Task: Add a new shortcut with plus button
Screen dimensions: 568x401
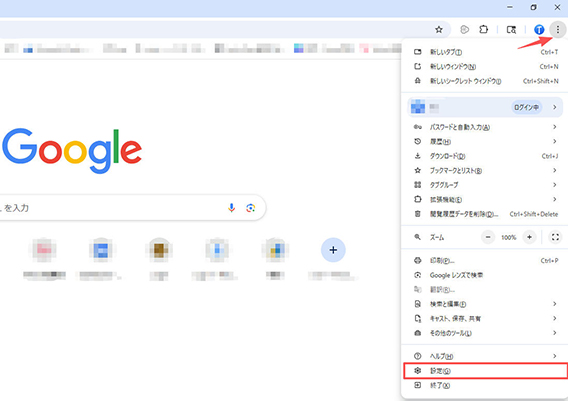Action: 333,250
